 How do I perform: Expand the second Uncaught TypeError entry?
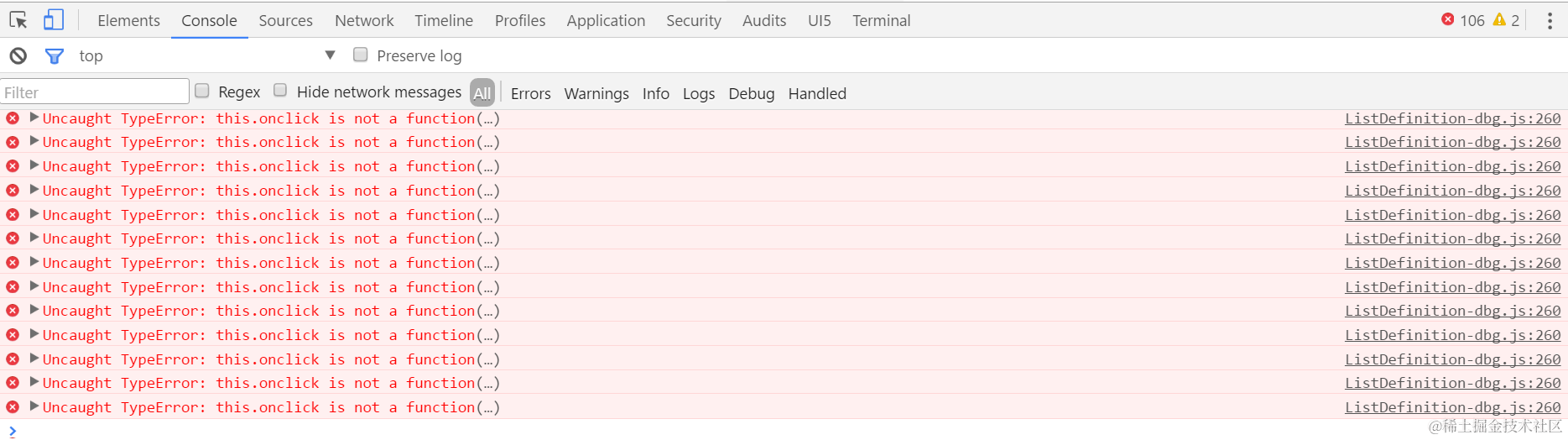pyautogui.click(x=34, y=141)
